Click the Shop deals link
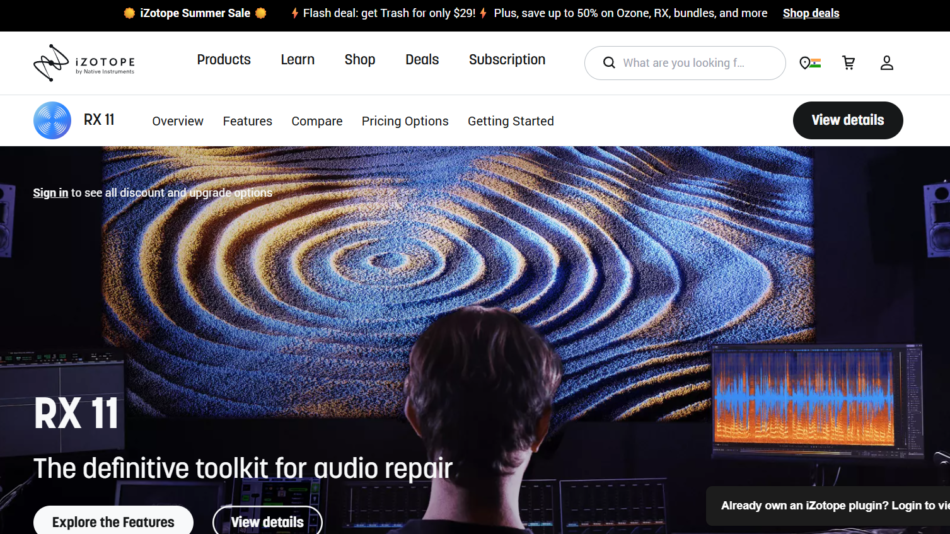 click(x=811, y=13)
